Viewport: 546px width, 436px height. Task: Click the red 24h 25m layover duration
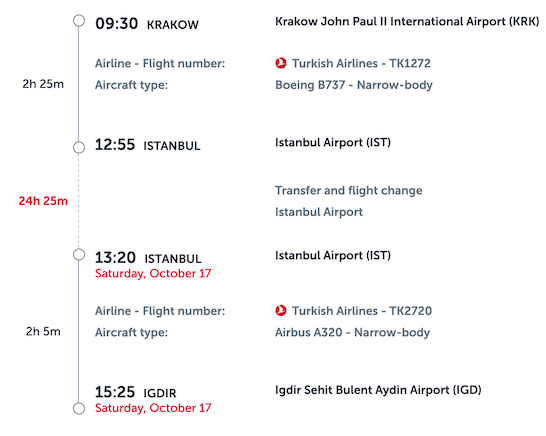tap(43, 201)
